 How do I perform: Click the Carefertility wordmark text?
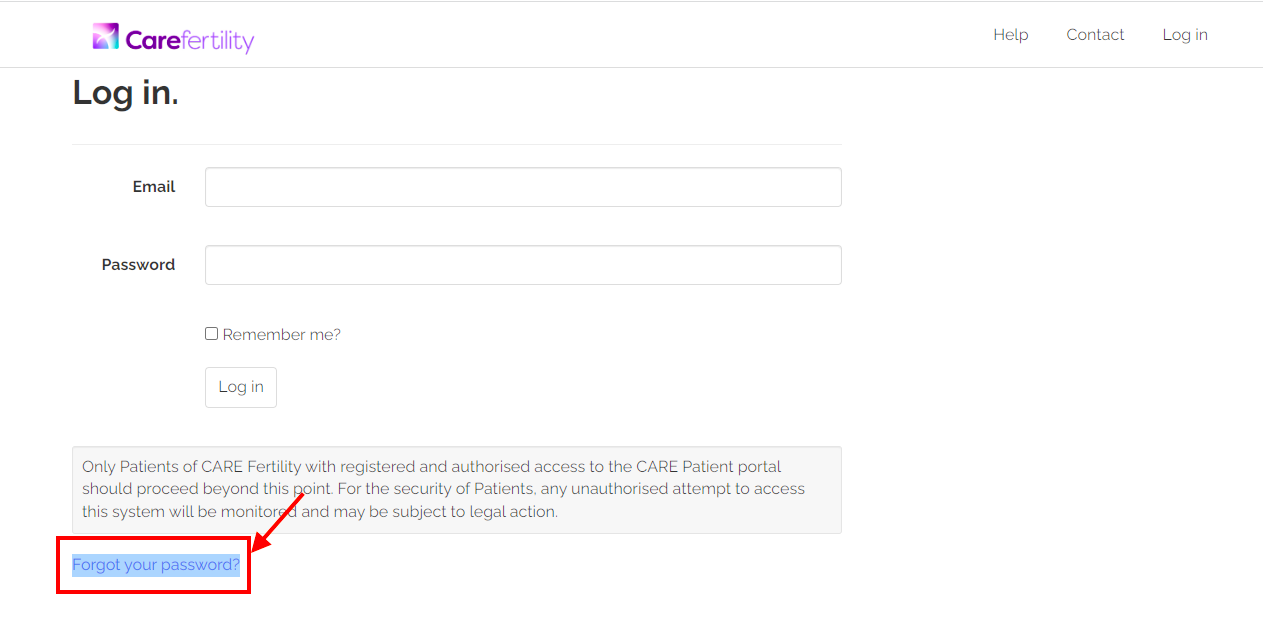tap(190, 40)
